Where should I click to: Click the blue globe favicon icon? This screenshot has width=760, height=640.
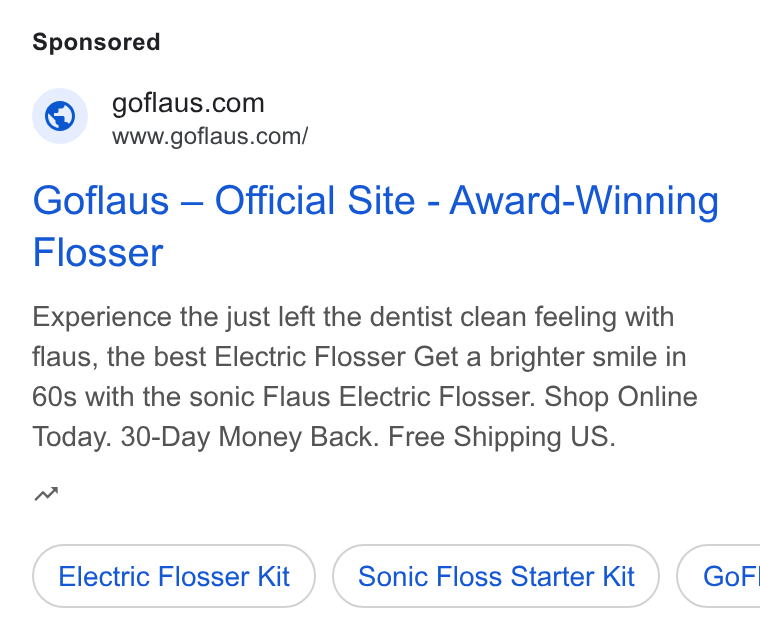(x=60, y=116)
